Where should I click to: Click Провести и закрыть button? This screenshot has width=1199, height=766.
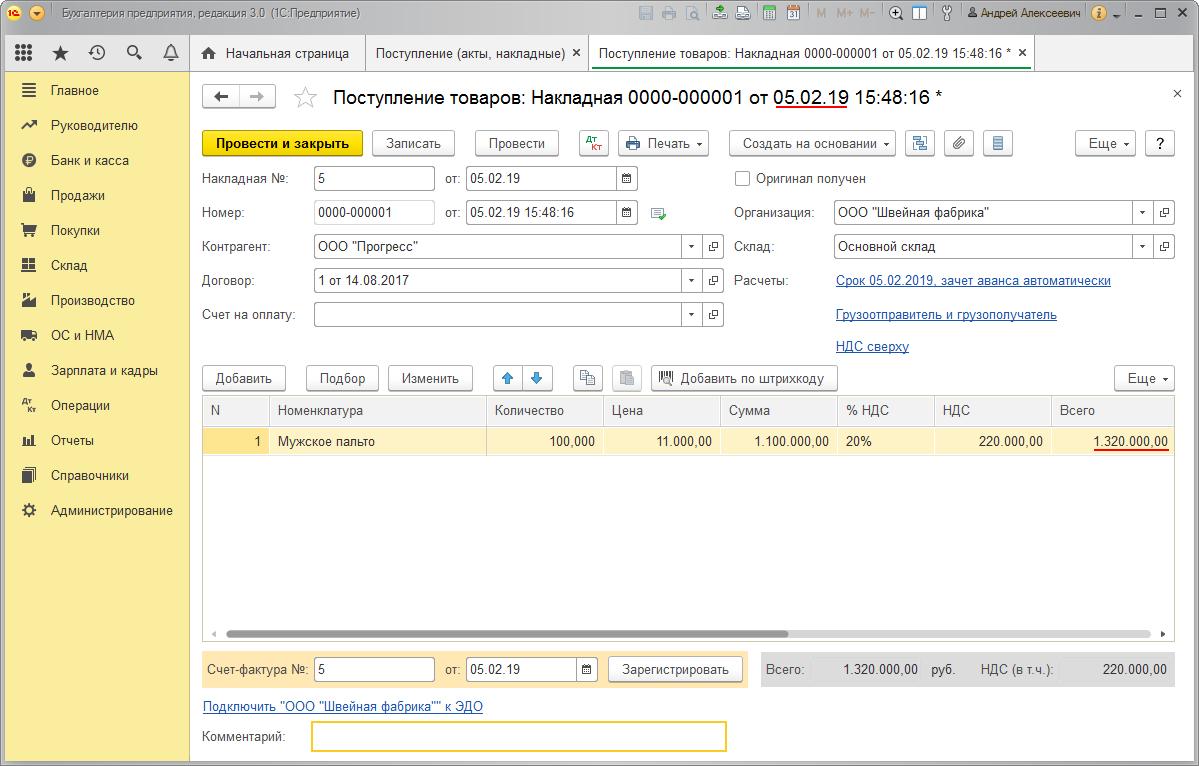point(282,143)
